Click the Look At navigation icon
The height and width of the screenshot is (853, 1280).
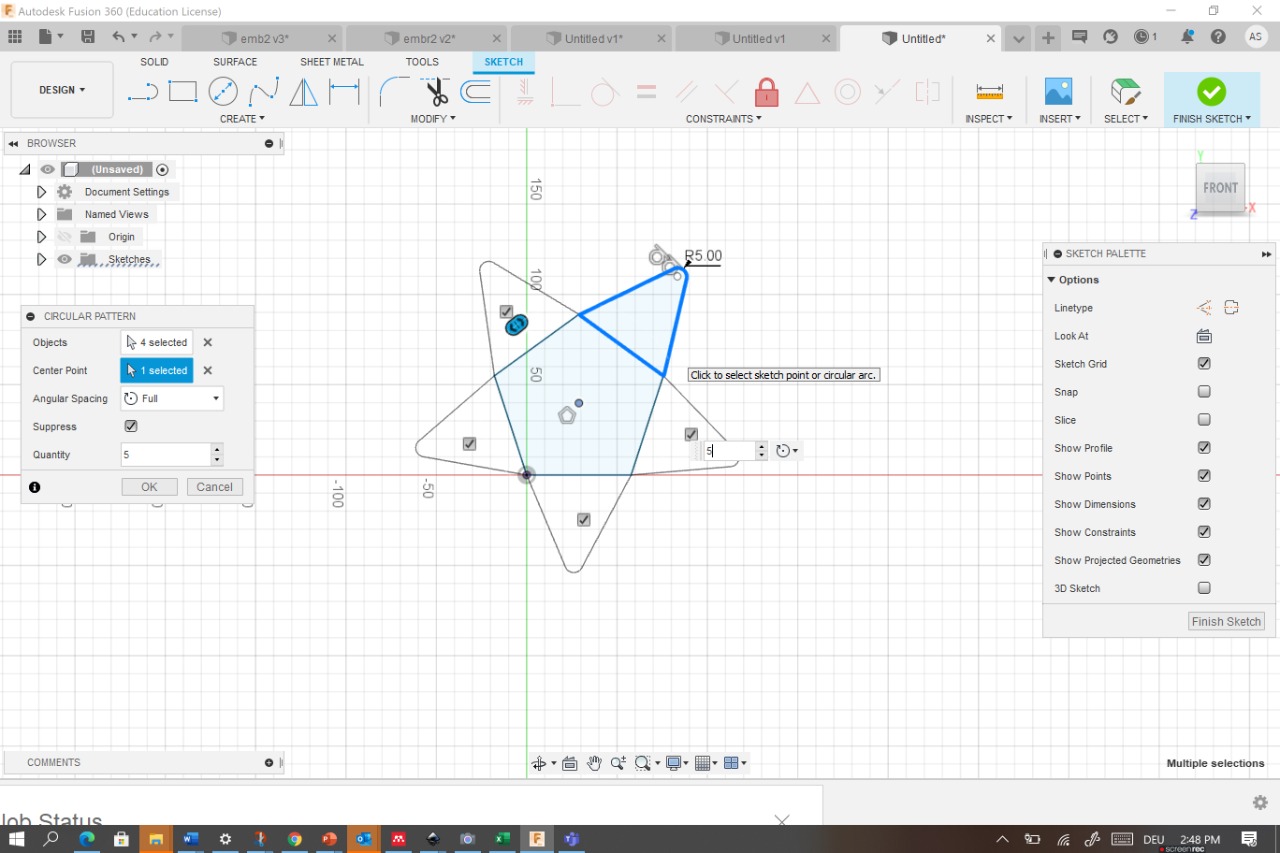(570, 763)
